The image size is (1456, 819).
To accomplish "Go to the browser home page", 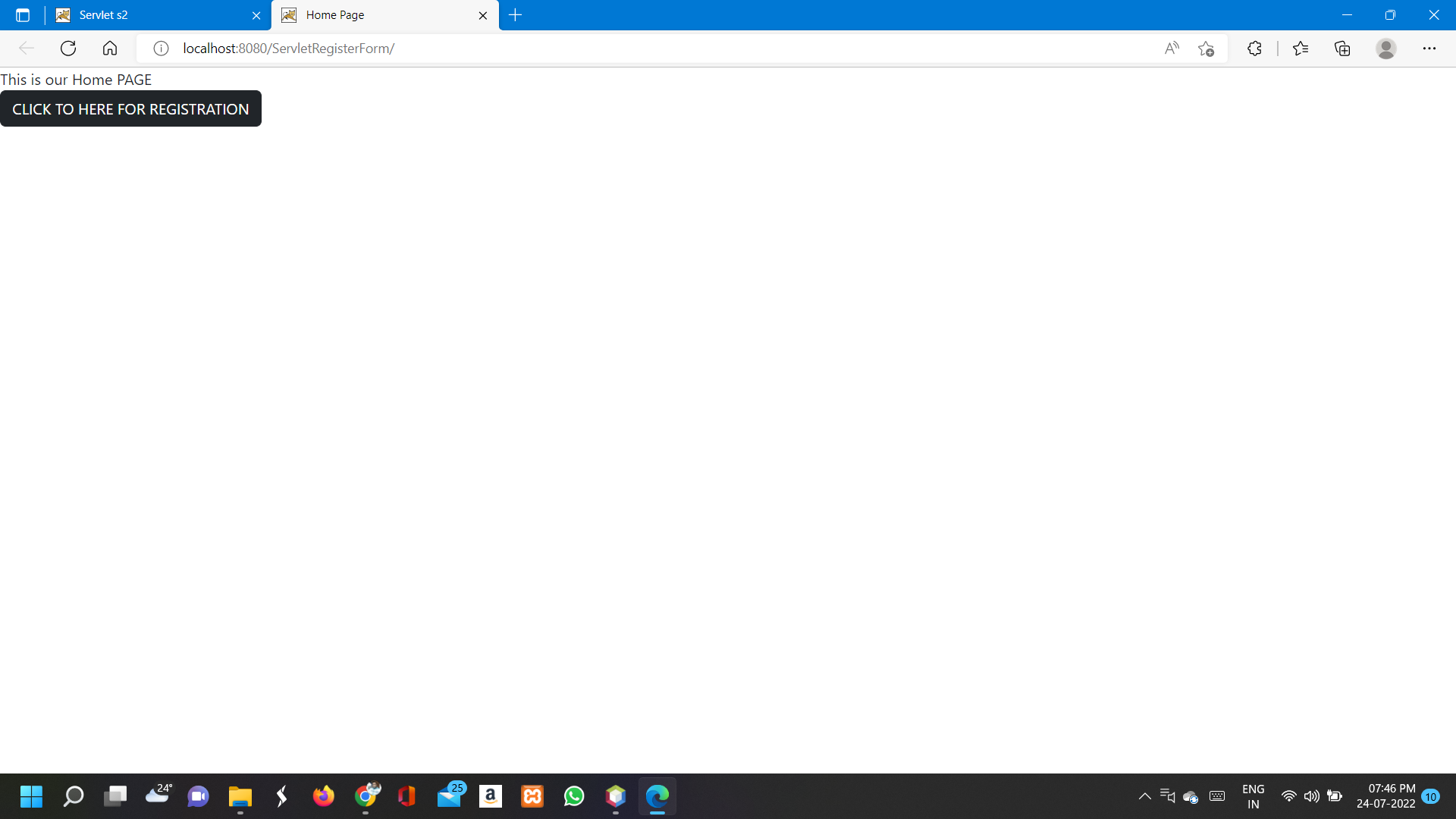I will point(110,49).
